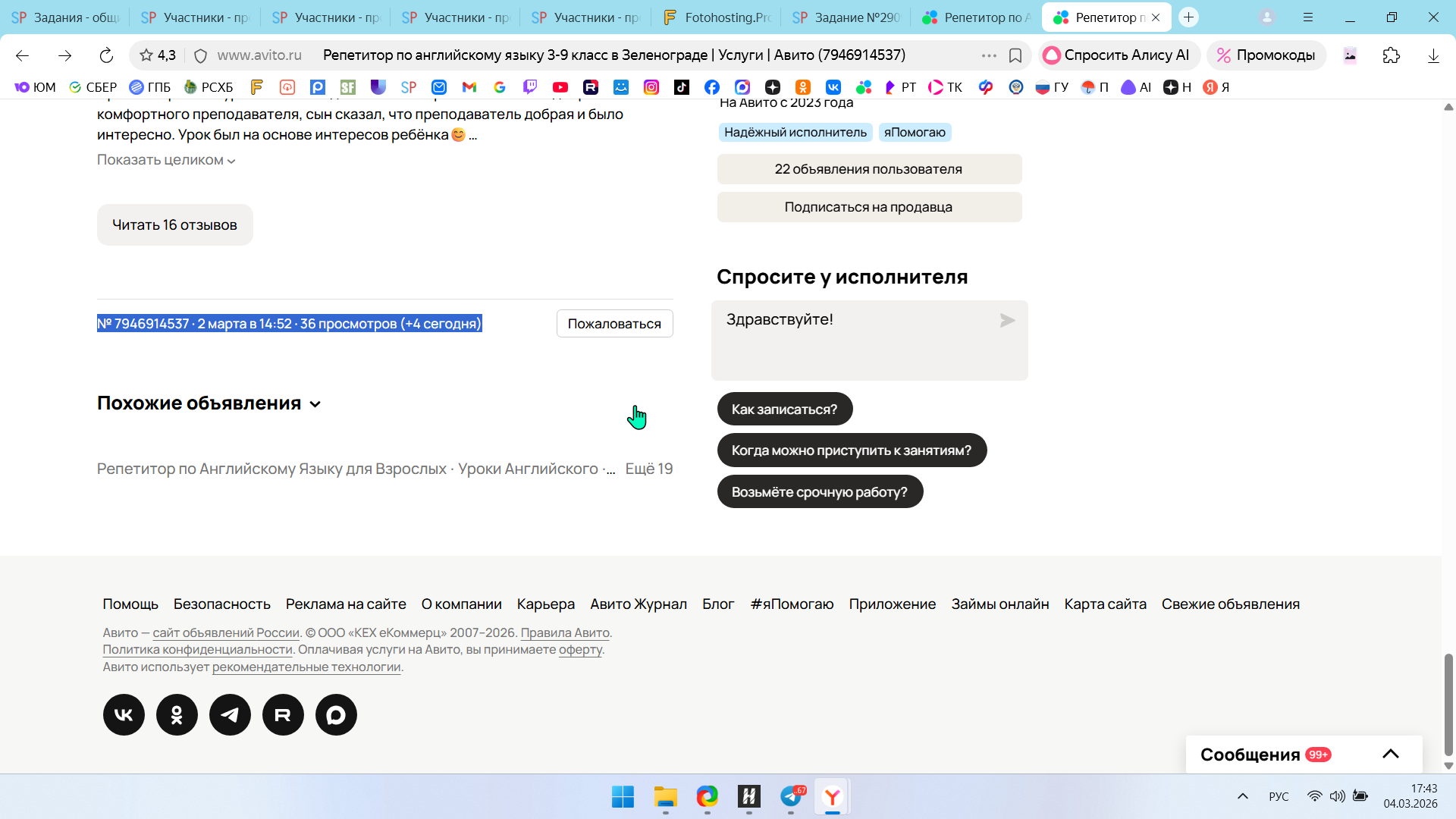1456x819 pixels.
Task: Collapse the Похожие объявления section
Action: click(x=315, y=404)
